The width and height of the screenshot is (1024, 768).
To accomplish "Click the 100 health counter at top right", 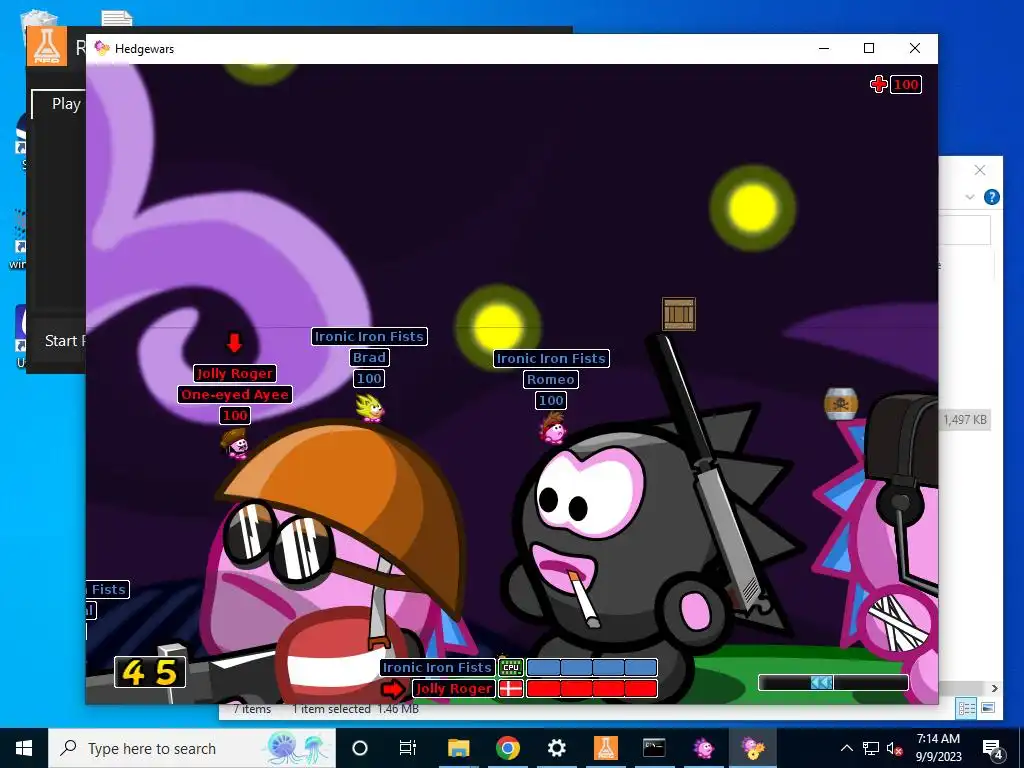I will (x=906, y=84).
